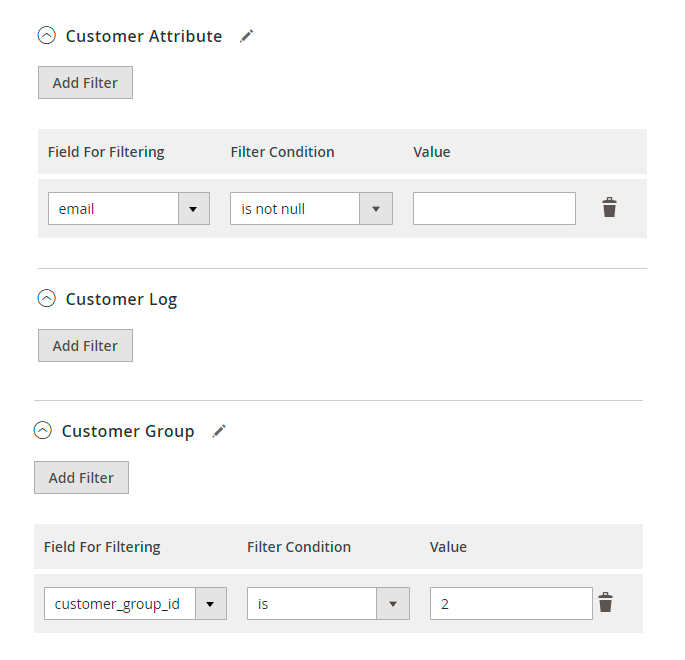685x660 pixels.
Task: Click the Customer Group section title
Action: click(x=128, y=432)
